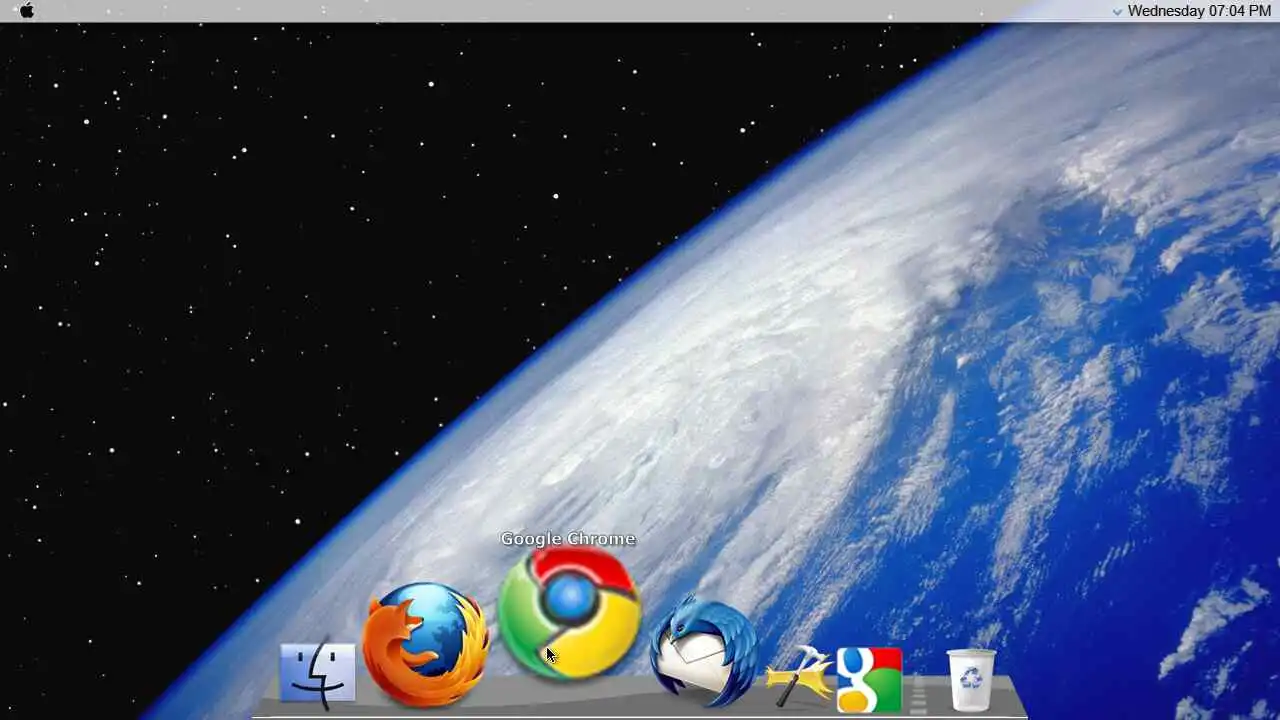Open the Google icon in the dock
Image resolution: width=1280 pixels, height=720 pixels.
click(x=869, y=681)
